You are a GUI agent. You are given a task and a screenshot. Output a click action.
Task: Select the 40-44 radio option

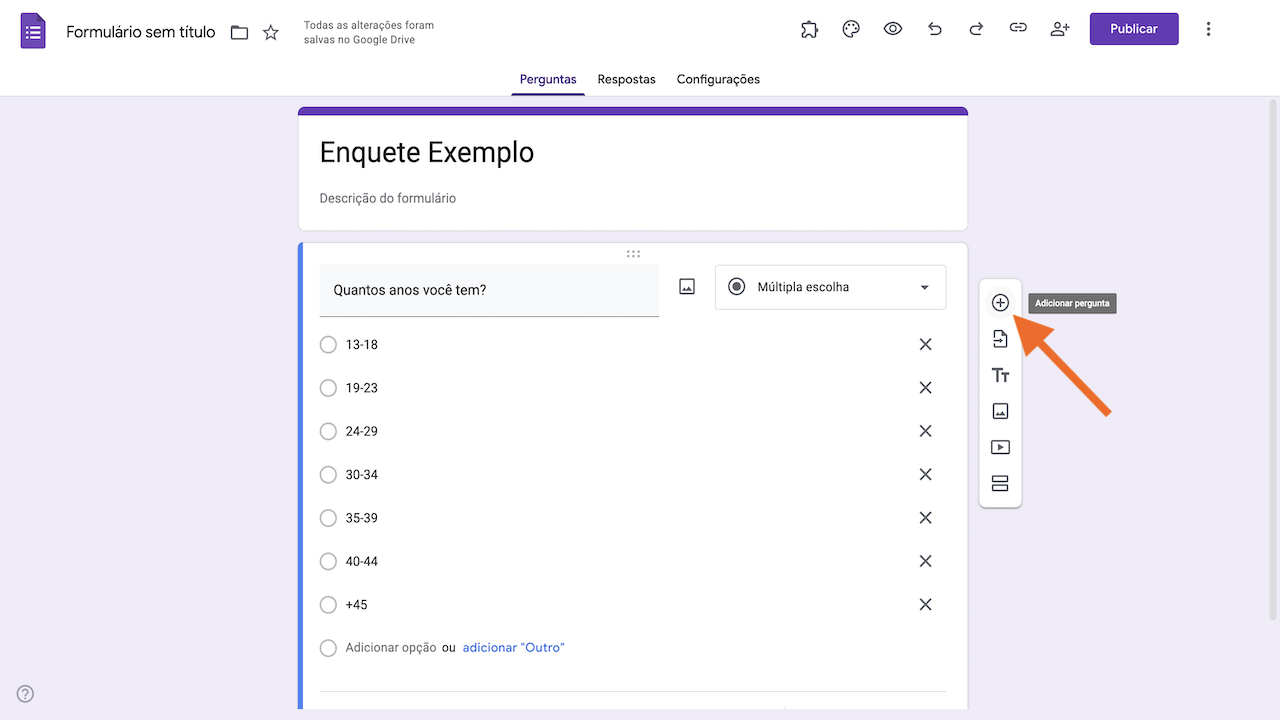[x=328, y=562]
